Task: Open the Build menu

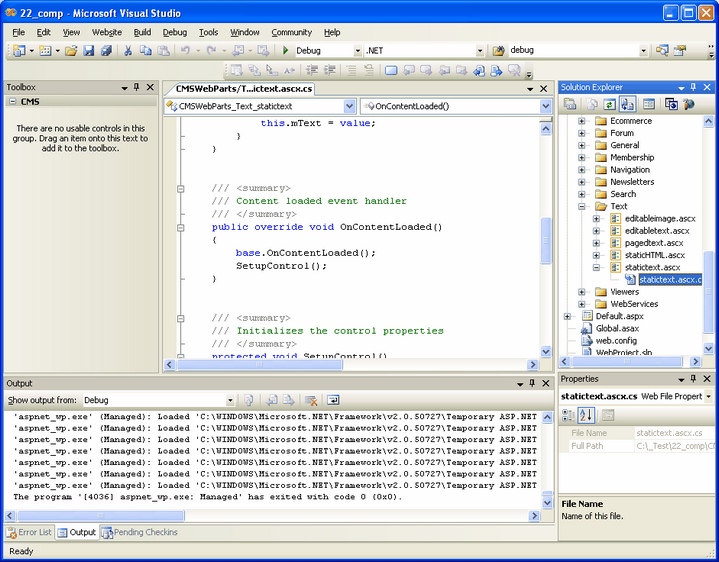Action: pyautogui.click(x=142, y=32)
